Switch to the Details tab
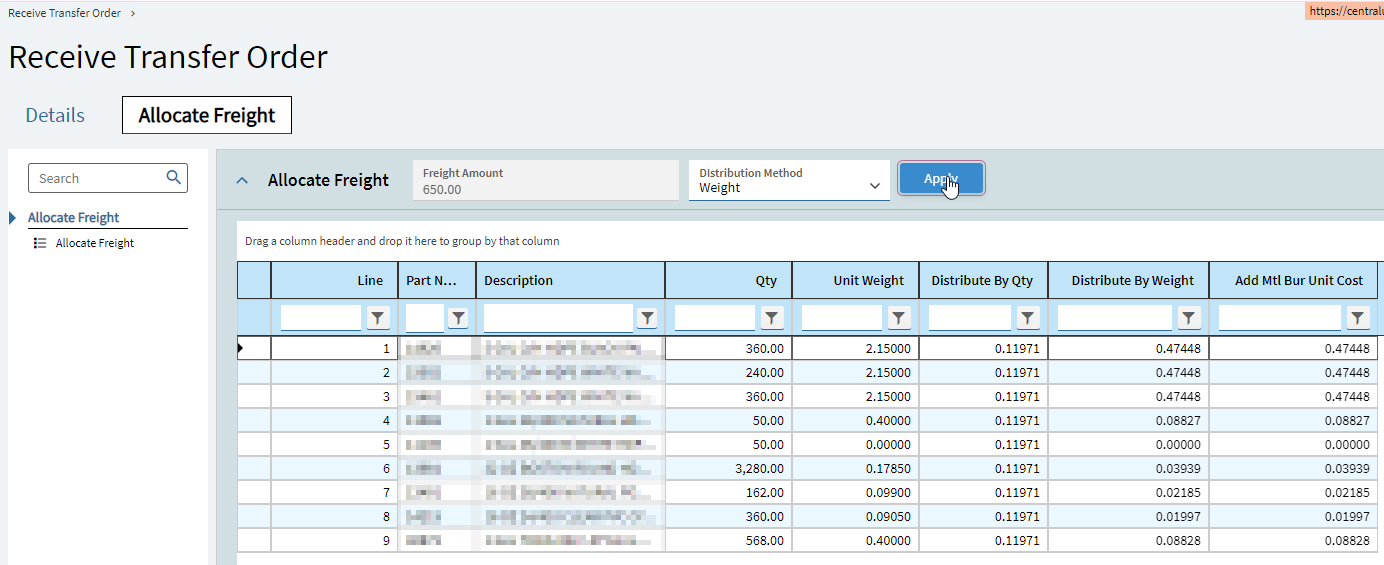This screenshot has height=565, width=1384. click(x=55, y=115)
